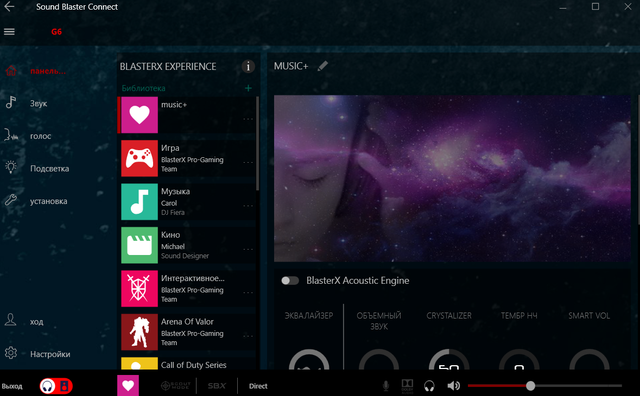This screenshot has width=640, height=396.
Task: Click the microphone icon in bottom bar
Action: 385,385
